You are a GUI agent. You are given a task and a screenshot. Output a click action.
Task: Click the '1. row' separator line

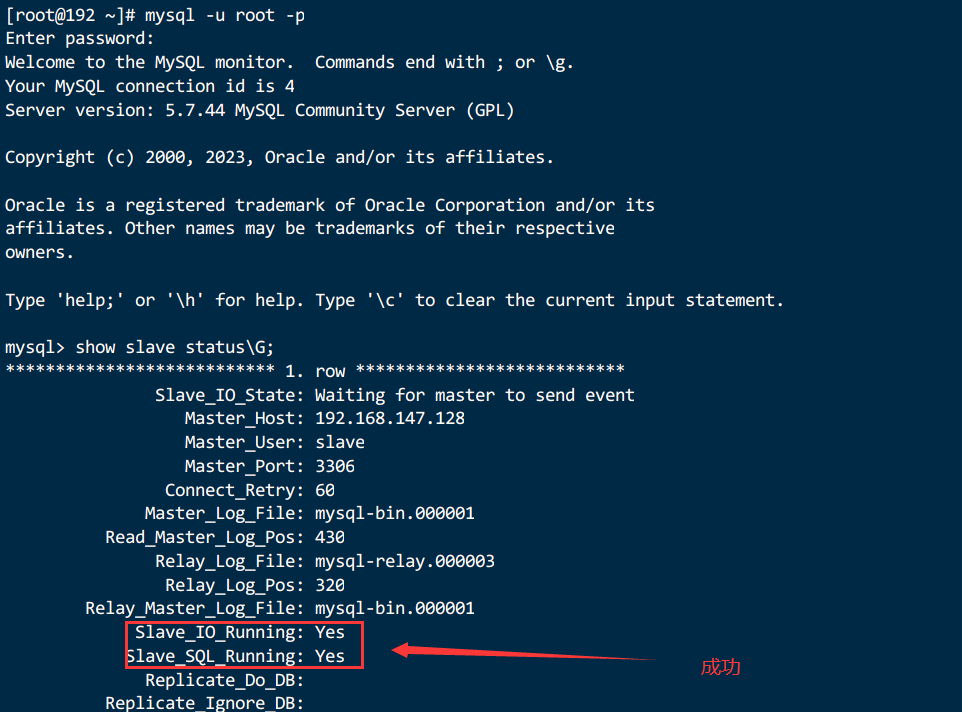point(315,370)
